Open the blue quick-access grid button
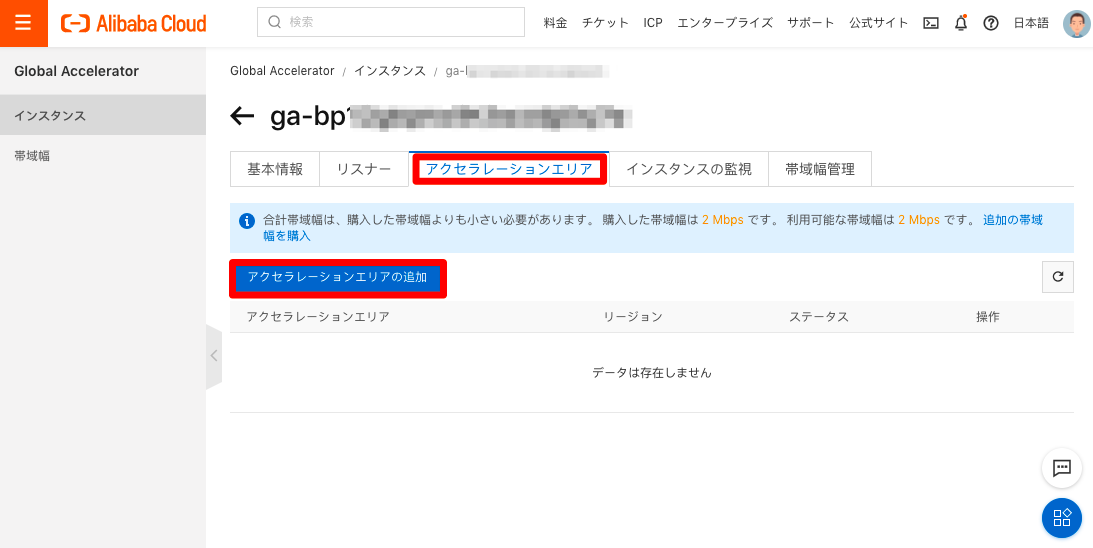The width and height of the screenshot is (1093, 548). point(1062,517)
